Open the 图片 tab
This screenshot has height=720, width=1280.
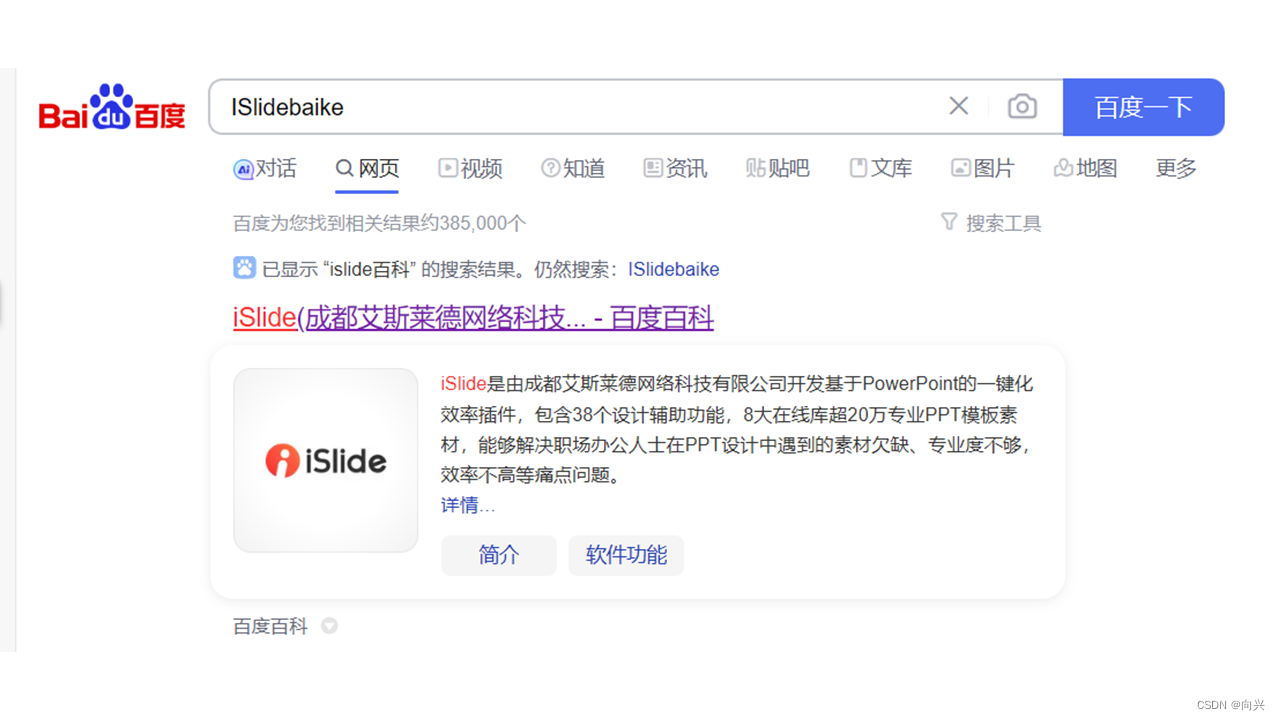[x=982, y=168]
